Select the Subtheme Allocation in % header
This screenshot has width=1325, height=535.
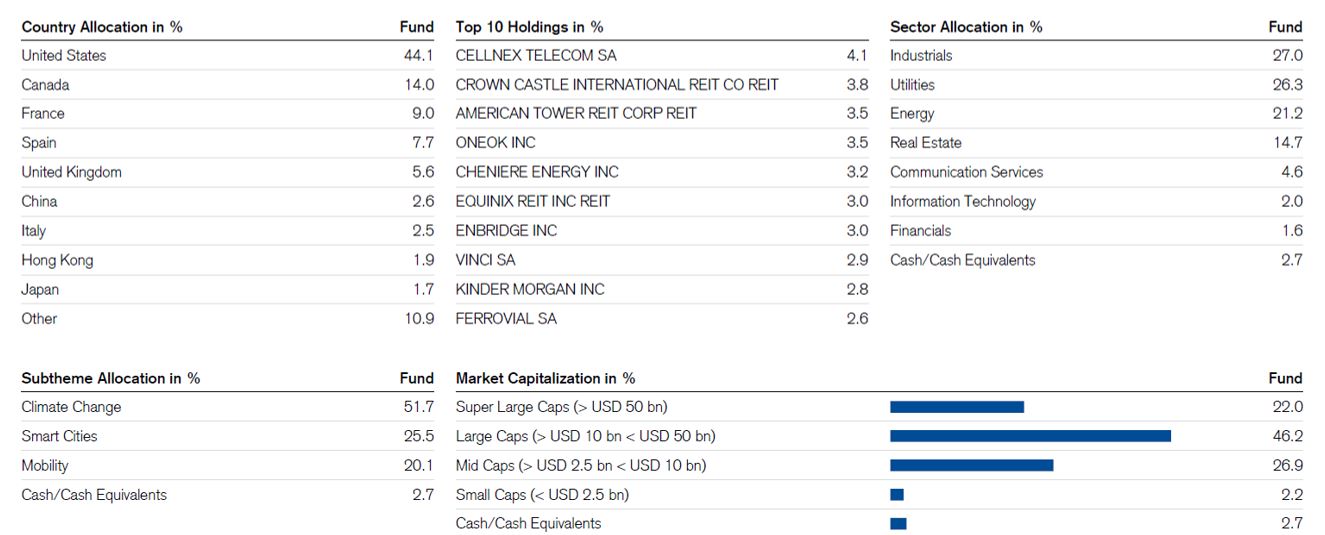tap(110, 378)
